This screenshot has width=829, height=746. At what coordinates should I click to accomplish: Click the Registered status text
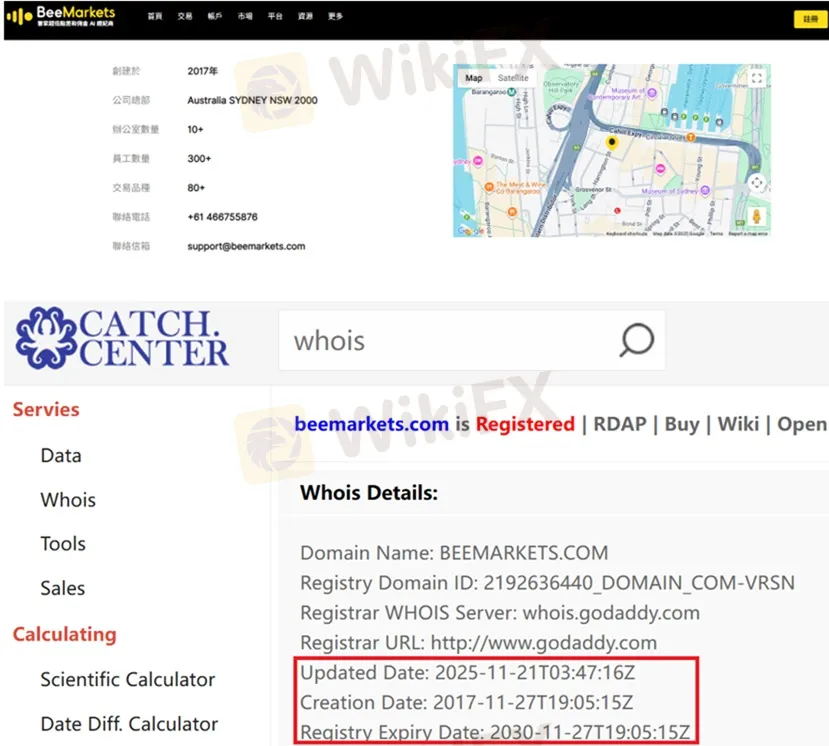point(525,424)
